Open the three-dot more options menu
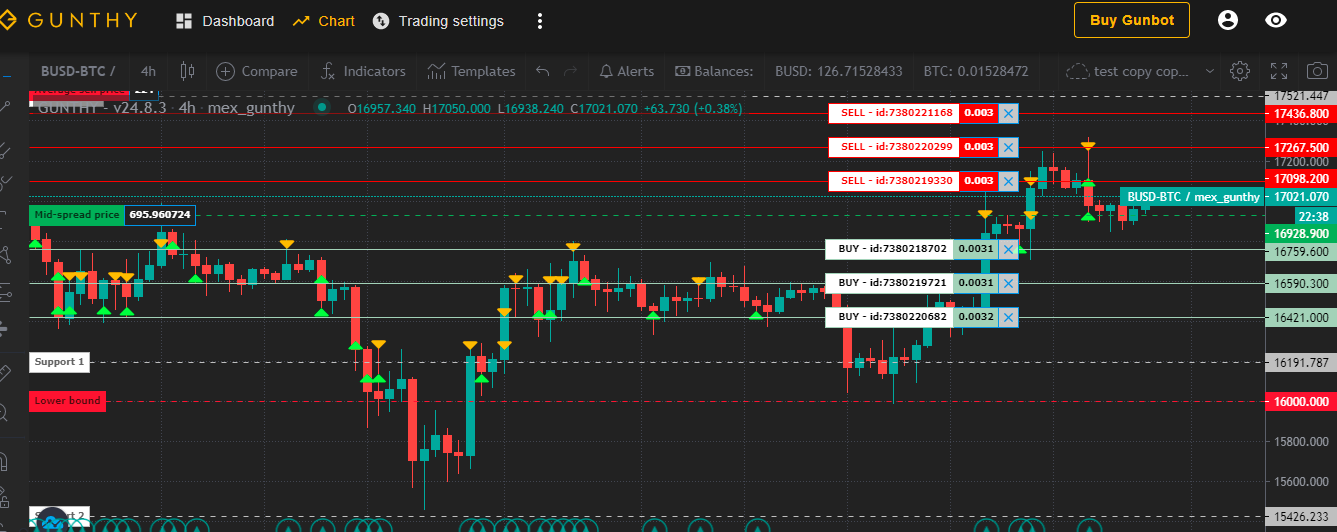 (540, 21)
